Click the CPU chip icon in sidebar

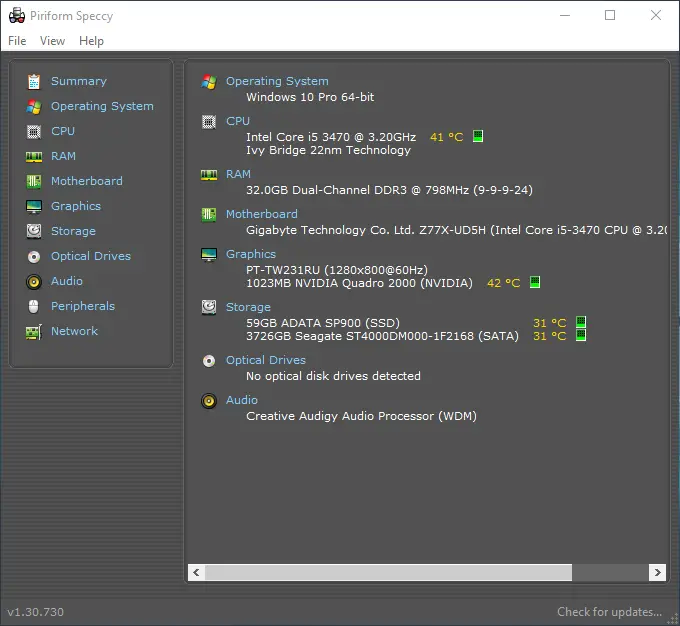34,131
